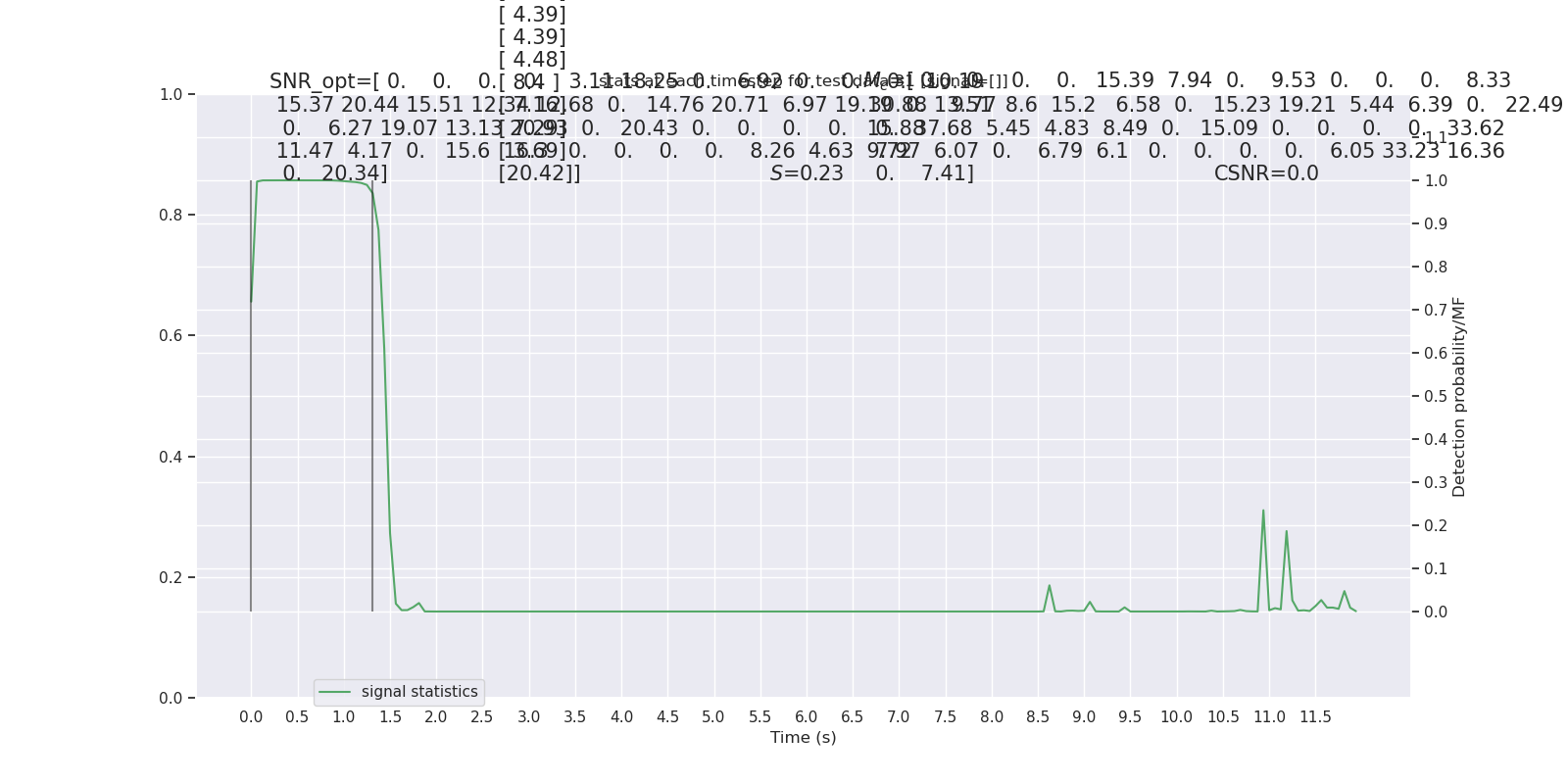Click the "9.5" time axis tick label

click(1130, 717)
